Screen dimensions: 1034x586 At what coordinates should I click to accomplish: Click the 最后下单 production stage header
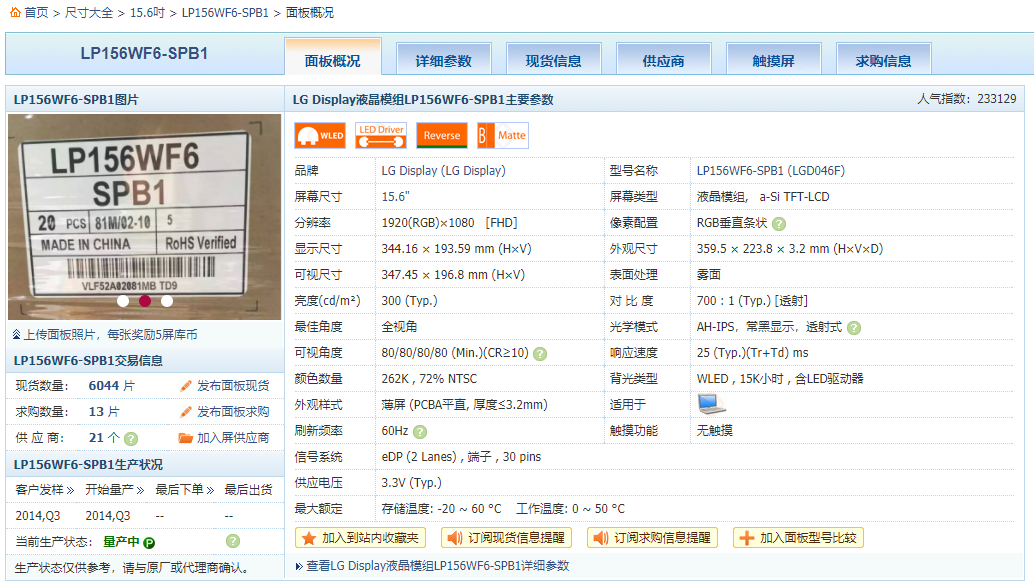[179, 490]
